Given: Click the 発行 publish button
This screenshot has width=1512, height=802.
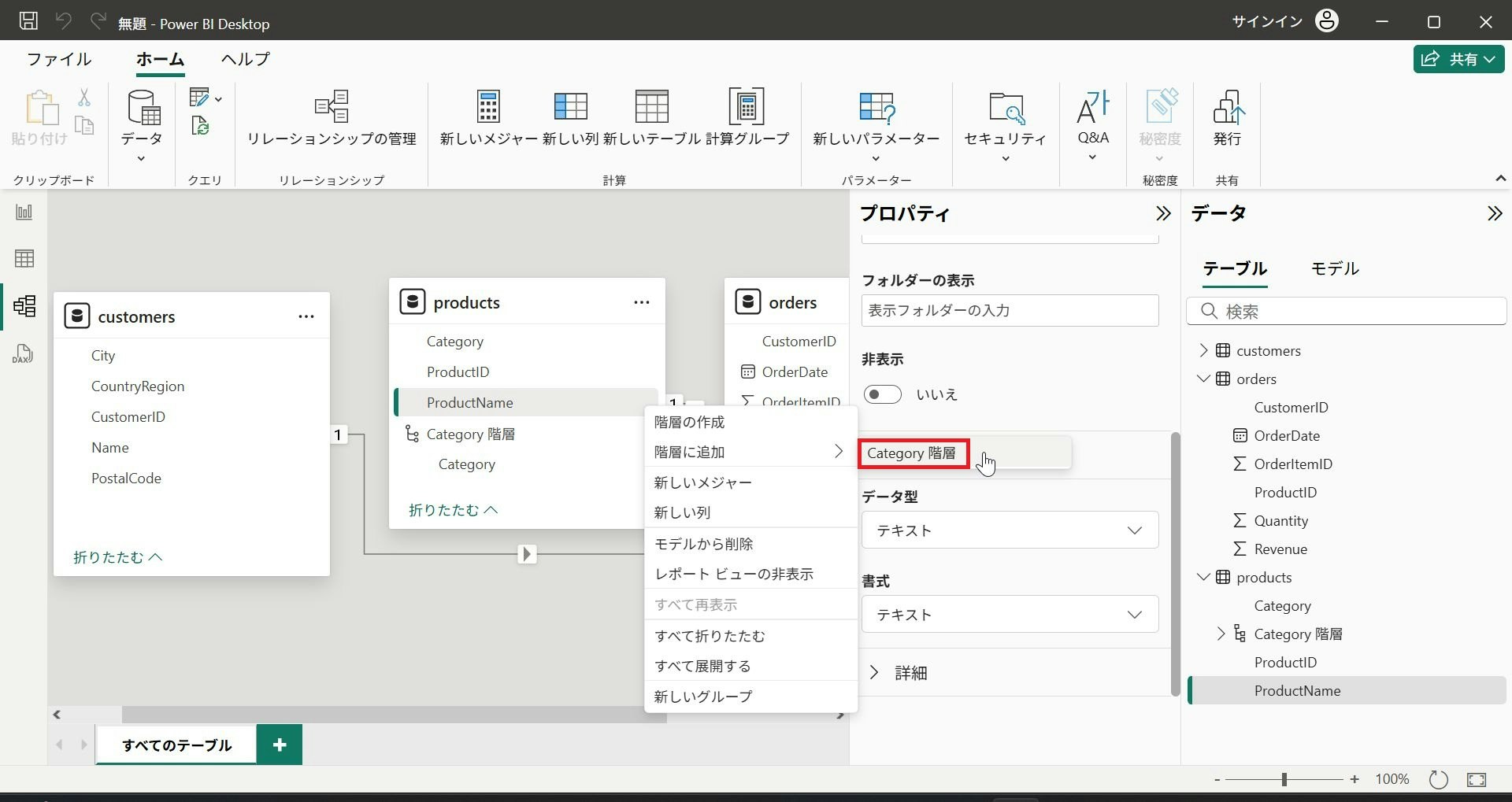Looking at the screenshot, I should tap(1227, 118).
